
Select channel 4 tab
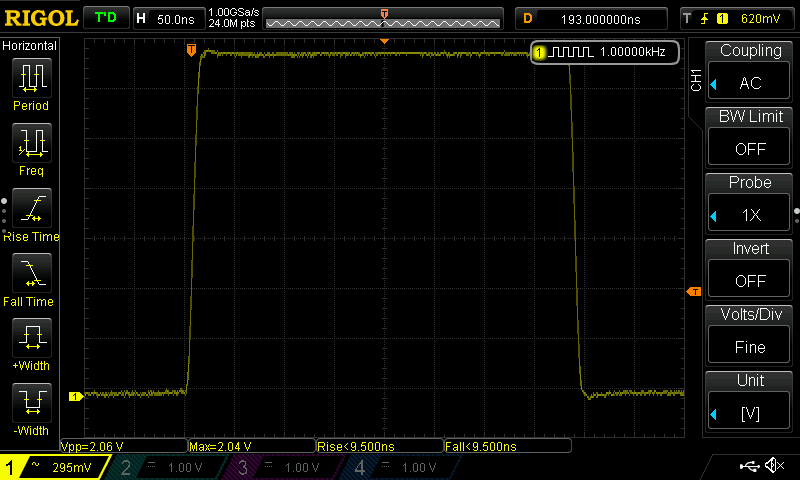pos(403,467)
